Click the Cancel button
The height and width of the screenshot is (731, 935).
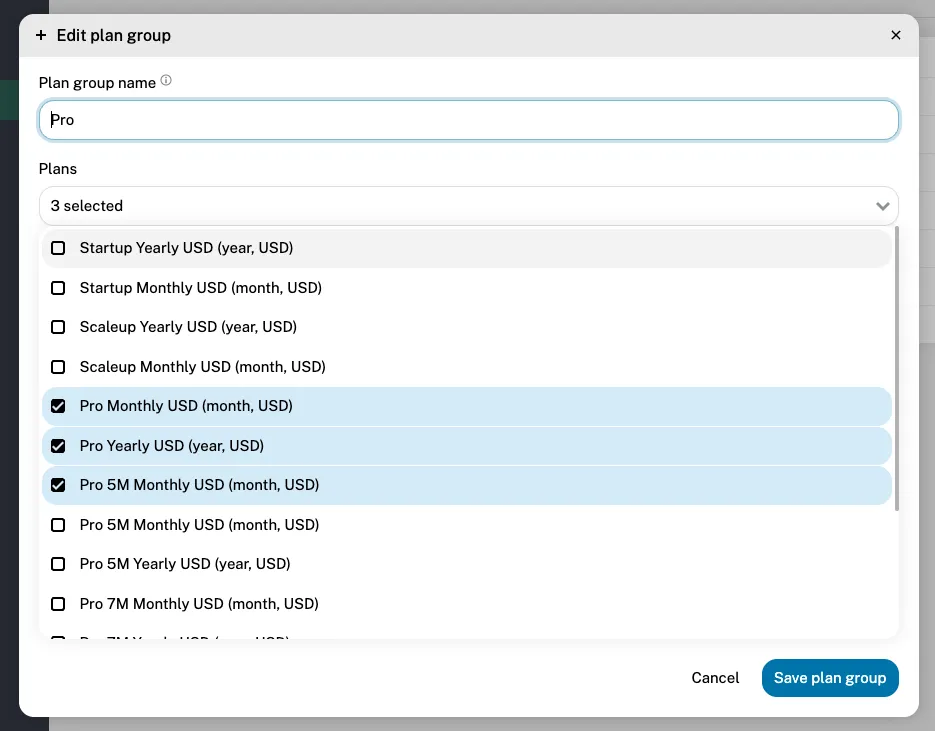coord(715,678)
